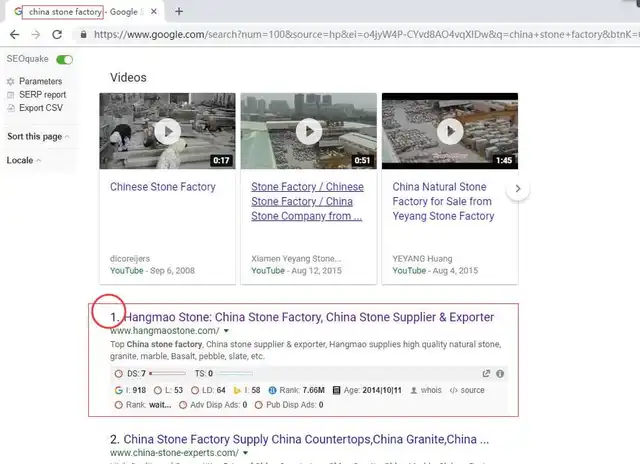Click the padlock icon in address bar
Viewport: 640px width, 464px height.
click(83, 35)
